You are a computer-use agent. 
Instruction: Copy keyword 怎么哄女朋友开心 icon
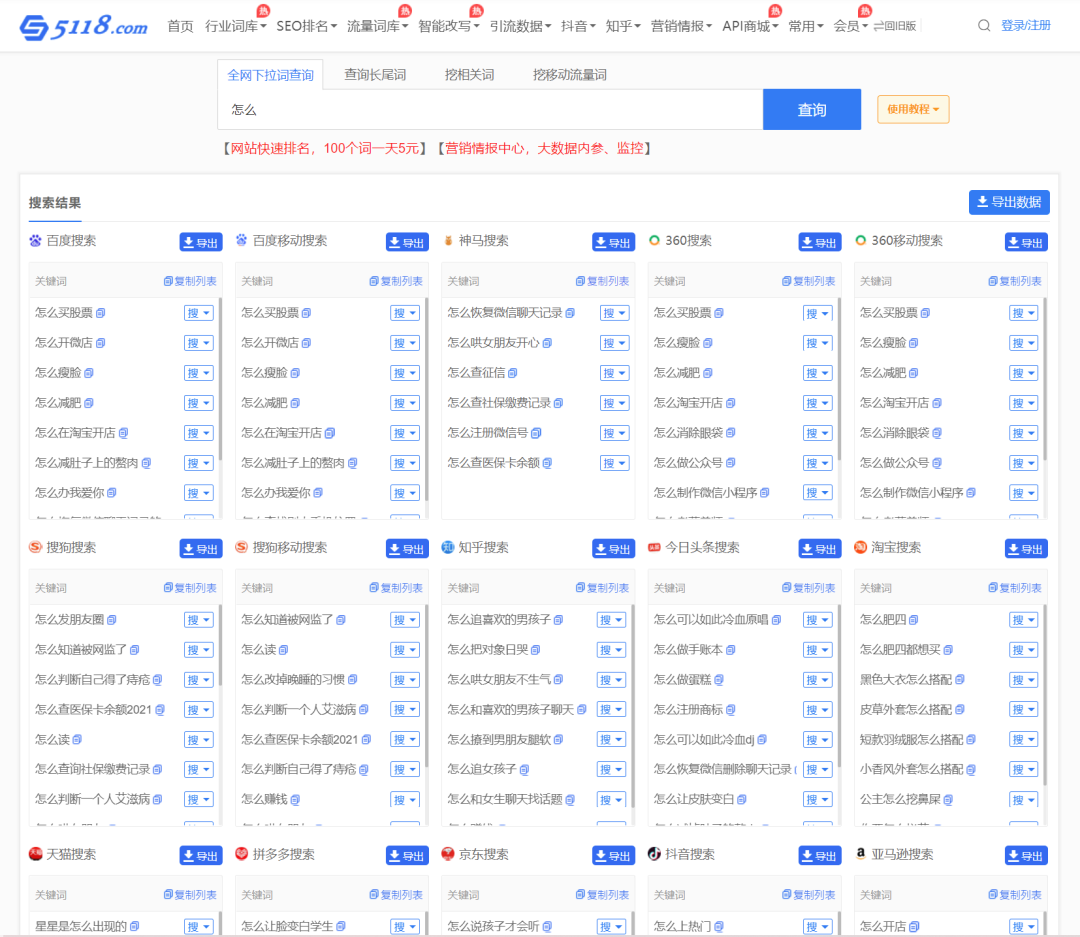547,342
